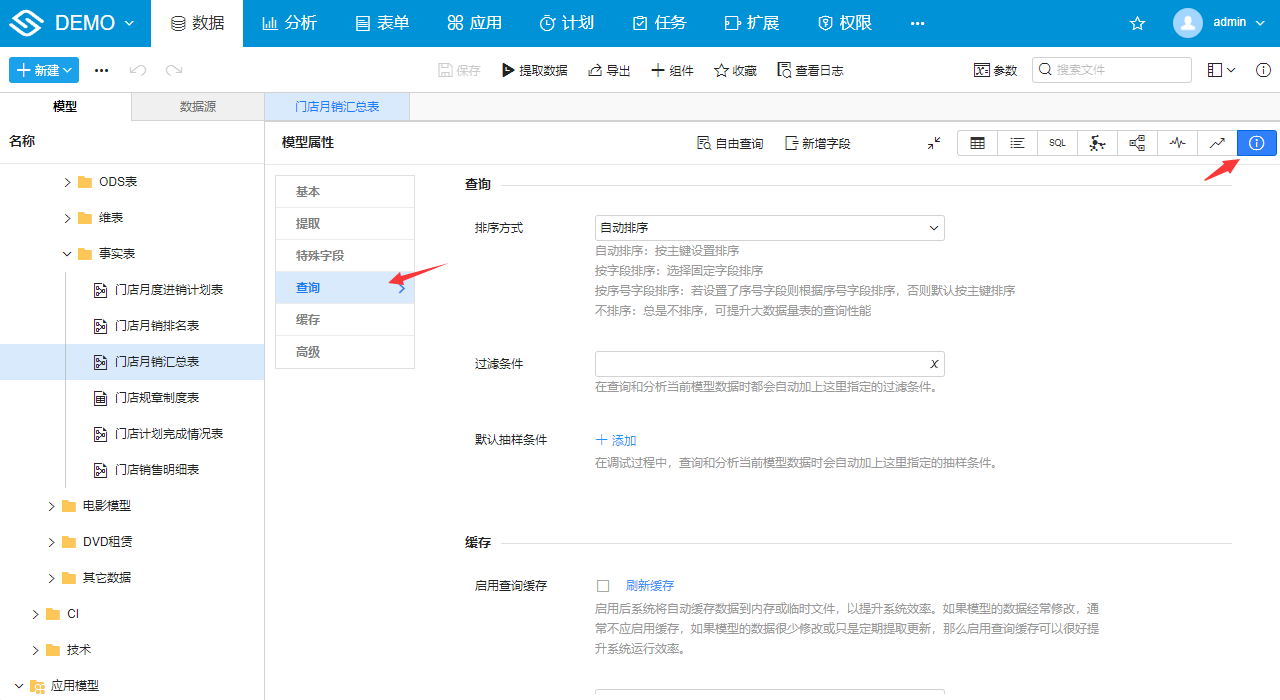Collapse the 事实表 folder
The height and width of the screenshot is (700, 1280).
[x=66, y=253]
